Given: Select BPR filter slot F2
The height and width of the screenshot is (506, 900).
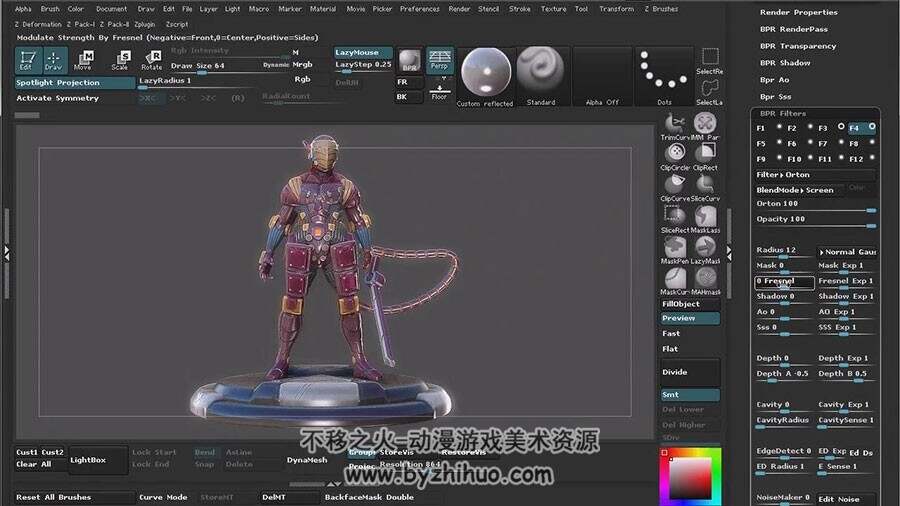Looking at the screenshot, I should click(x=800, y=128).
